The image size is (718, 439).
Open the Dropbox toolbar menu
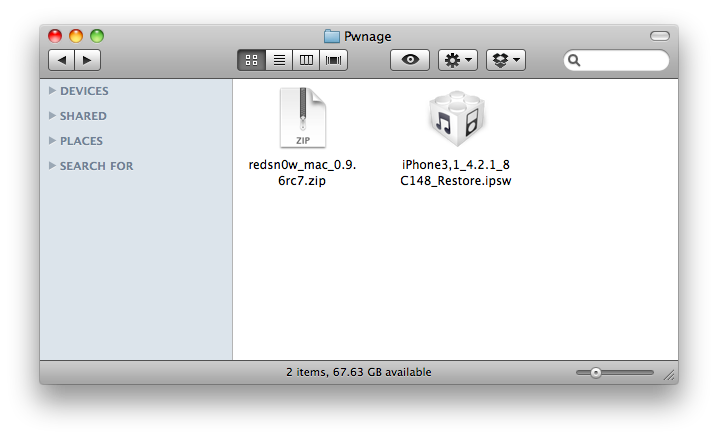click(505, 60)
